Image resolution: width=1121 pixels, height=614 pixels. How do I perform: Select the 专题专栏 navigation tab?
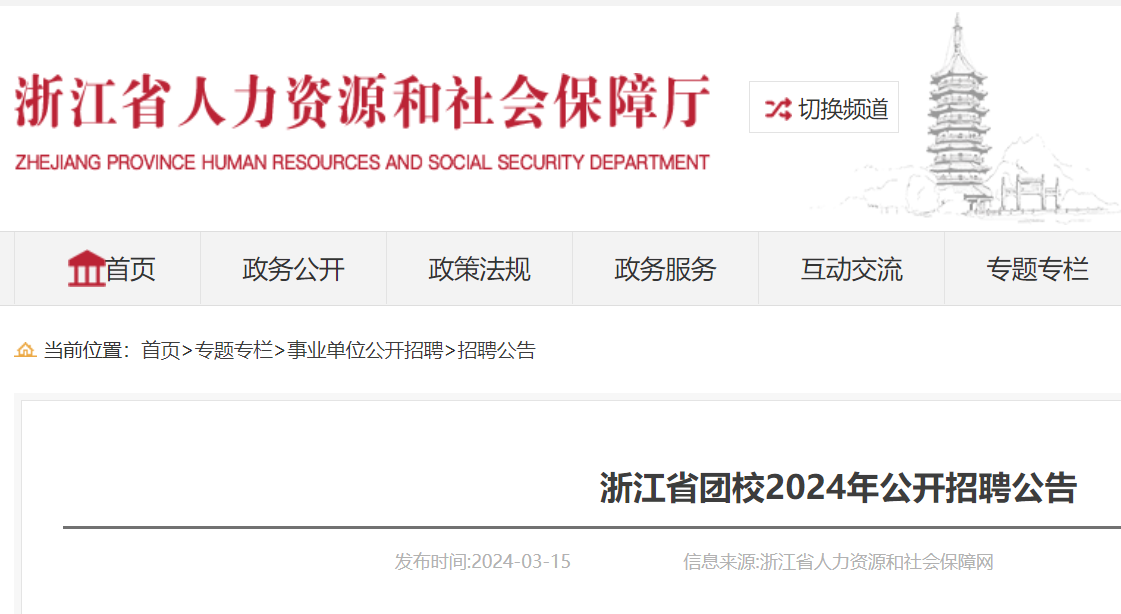1037,269
